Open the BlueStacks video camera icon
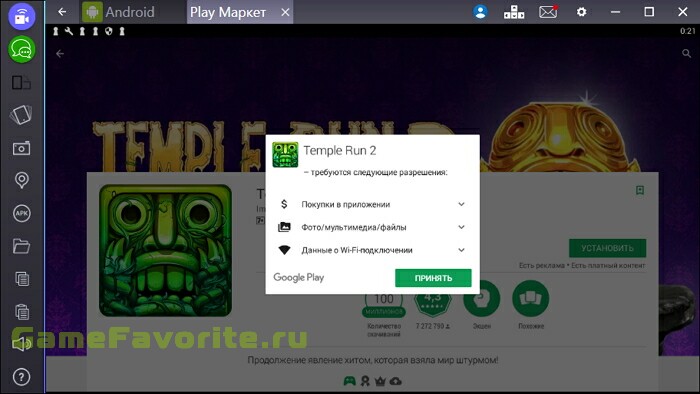700x394 pixels. coord(21,16)
